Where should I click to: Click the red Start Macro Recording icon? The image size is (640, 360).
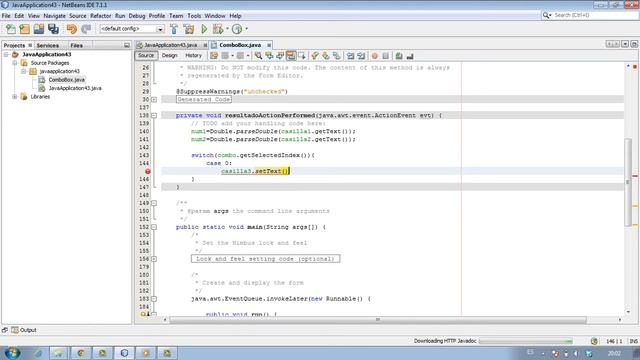[375, 56]
